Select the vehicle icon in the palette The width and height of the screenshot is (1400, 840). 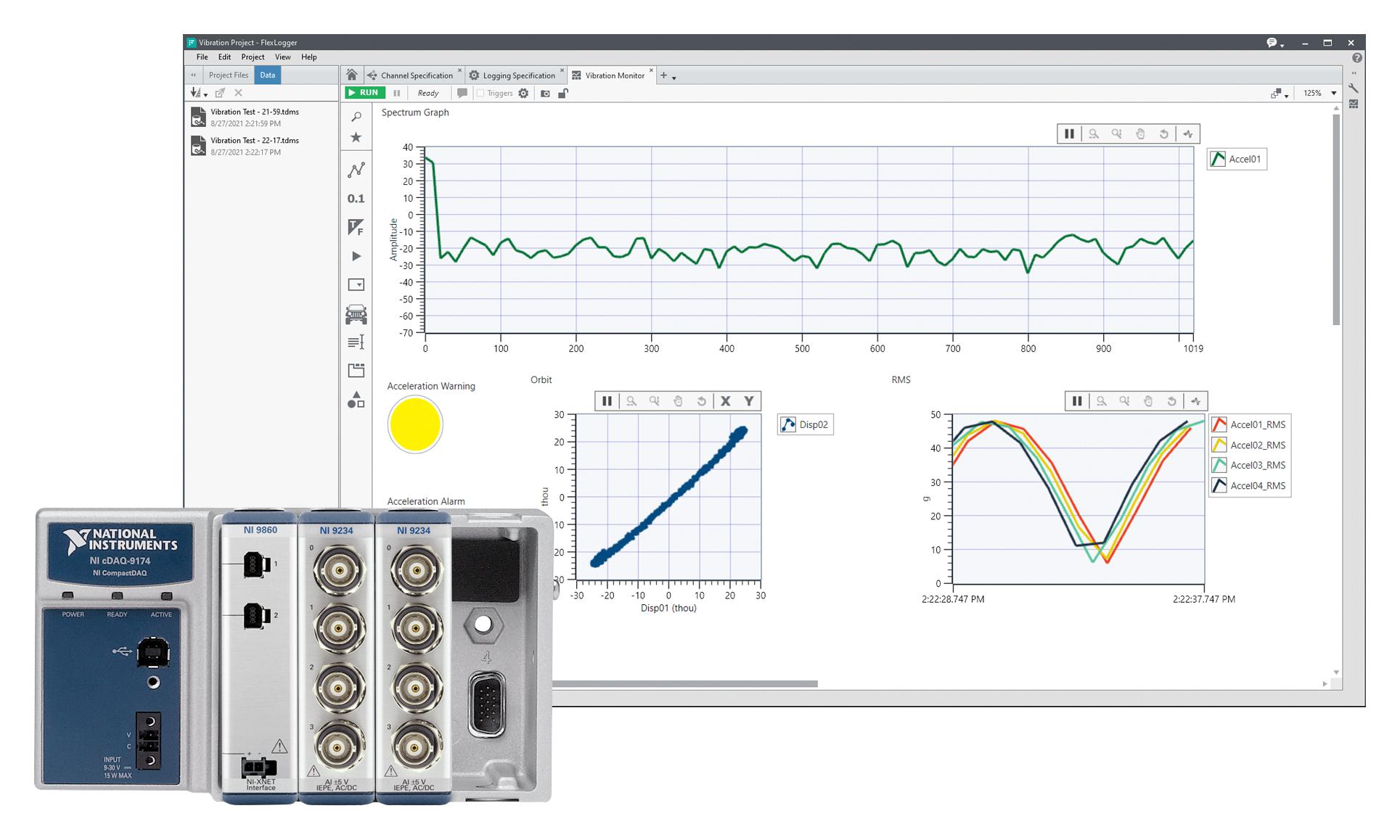pyautogui.click(x=356, y=314)
